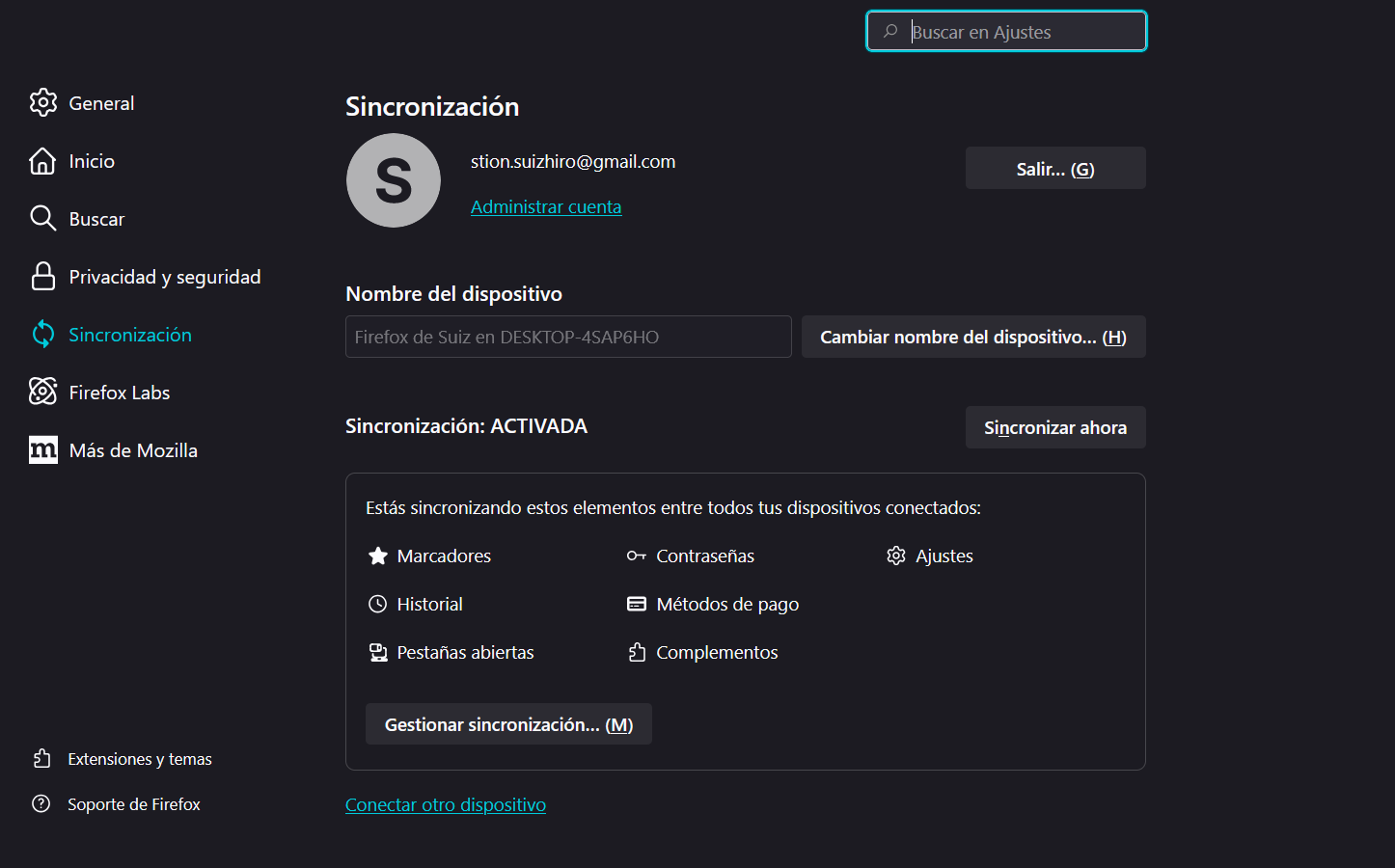Click the gear icon next to Ajustes
Screen dimensions: 1395x868
[x=896, y=556]
